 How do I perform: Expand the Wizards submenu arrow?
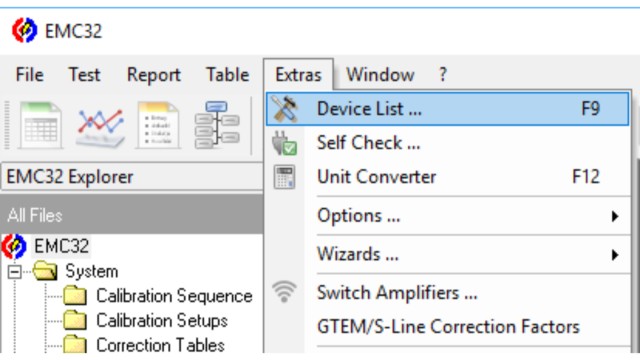click(615, 255)
